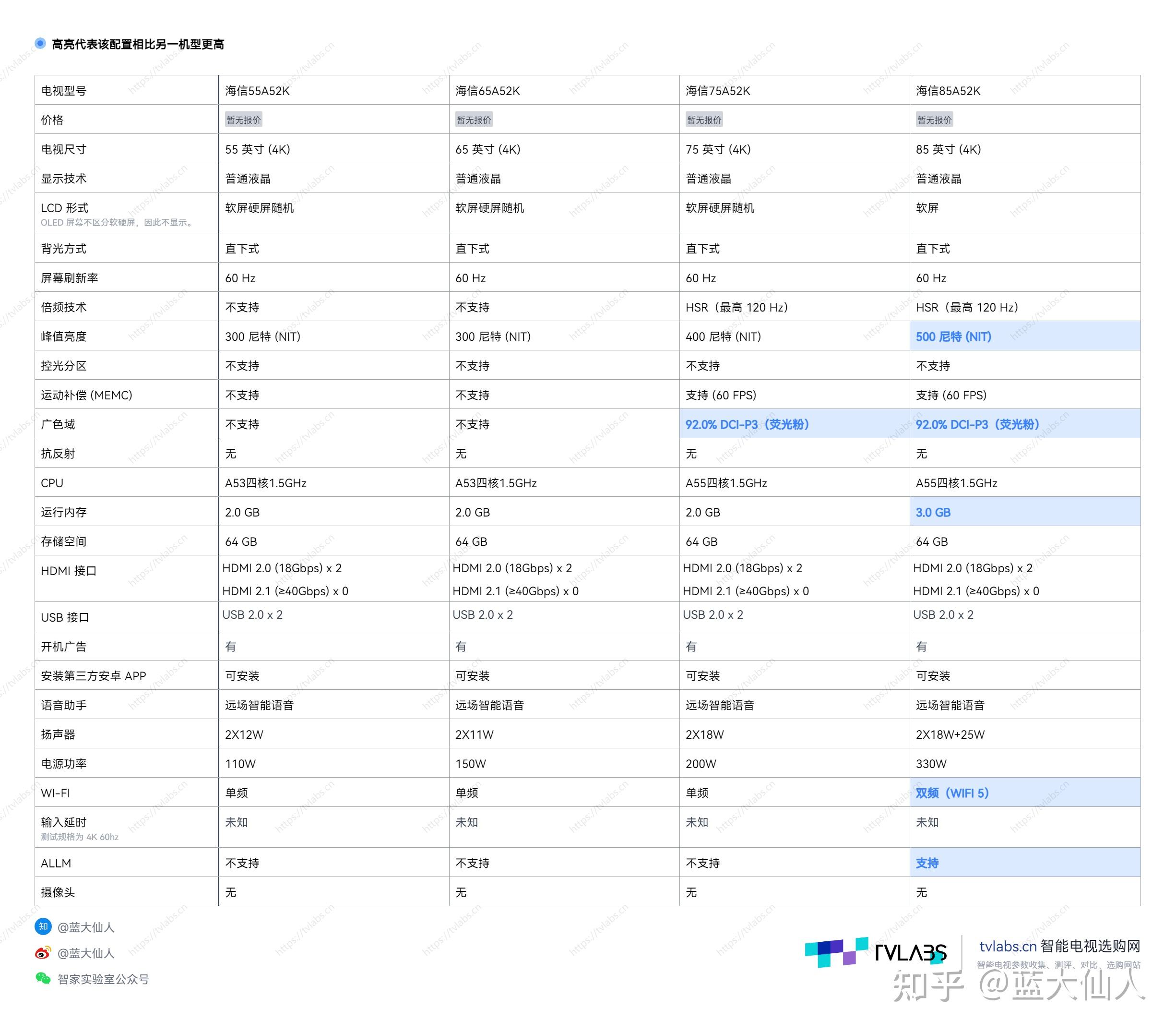Click the 显示技术 row label
The image size is (1176, 1033).
point(64,179)
